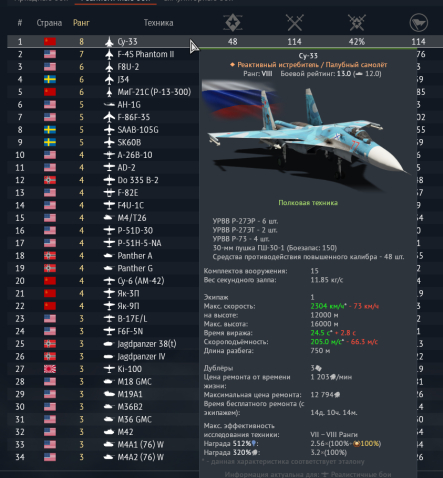Sort by the star medal column icon
Viewport: 443px width, 478px height.
point(232,23)
